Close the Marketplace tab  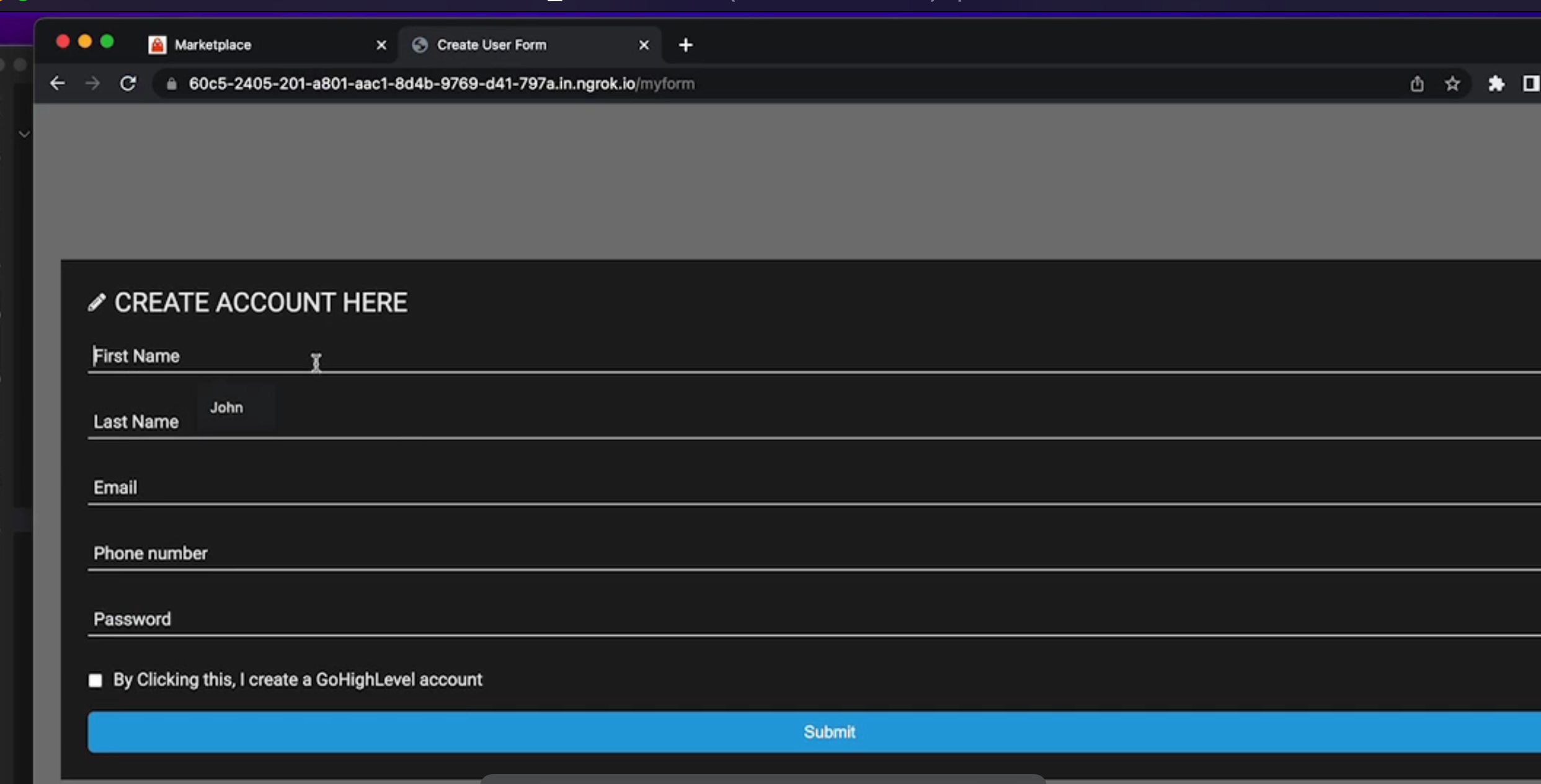[x=381, y=45]
